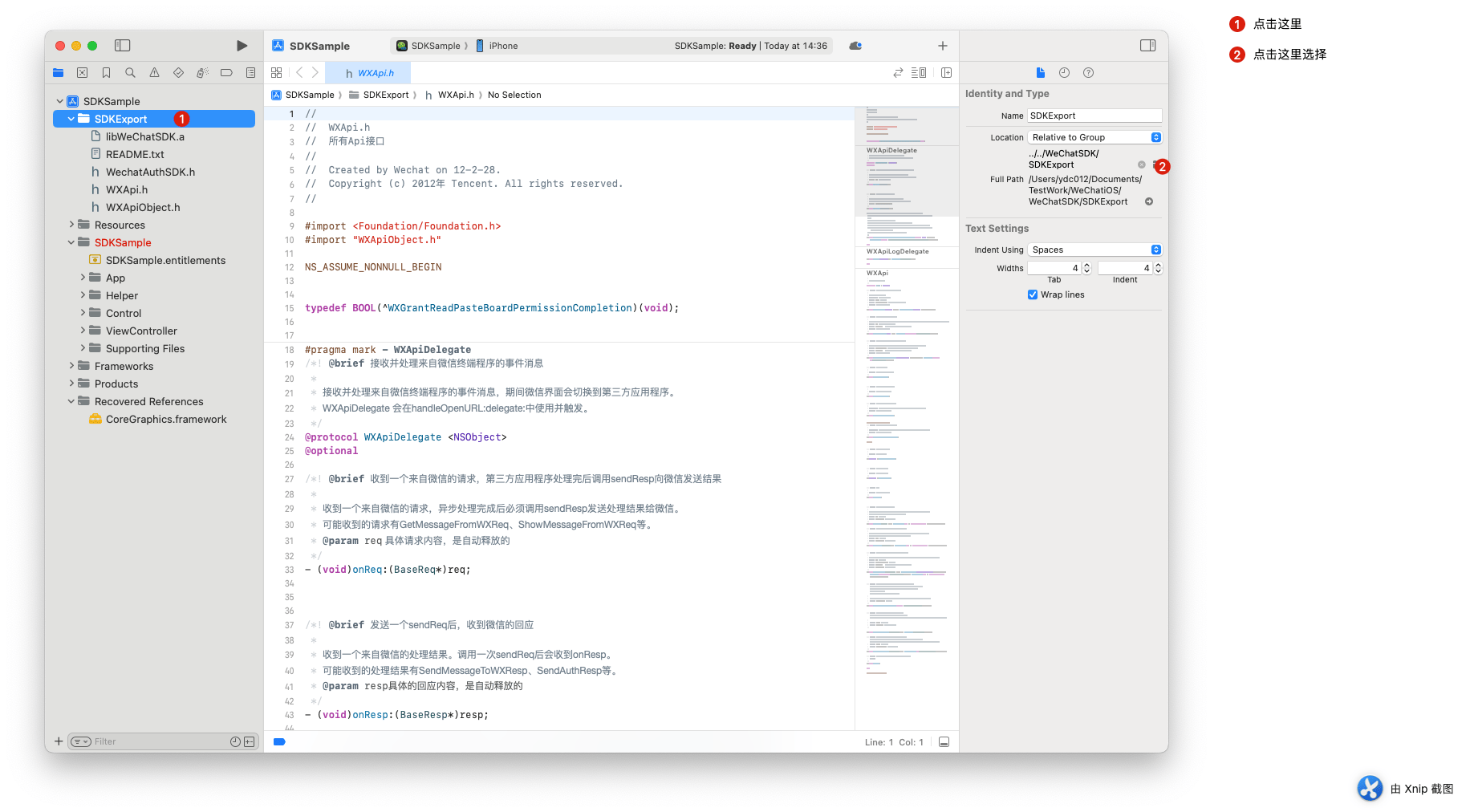
Task: Collapse the Recovered References group
Action: pyautogui.click(x=71, y=401)
